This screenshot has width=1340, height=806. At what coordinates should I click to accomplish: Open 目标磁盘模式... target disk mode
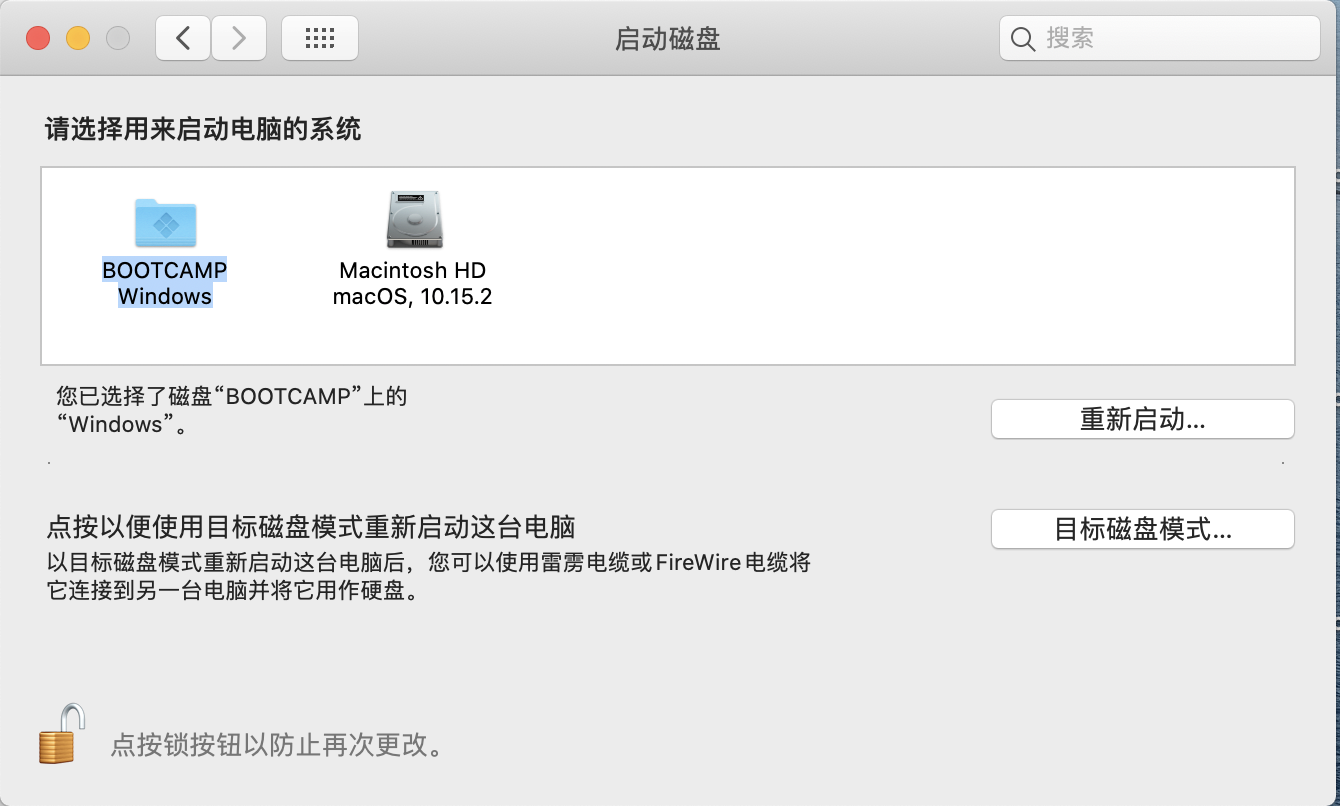tap(1143, 529)
